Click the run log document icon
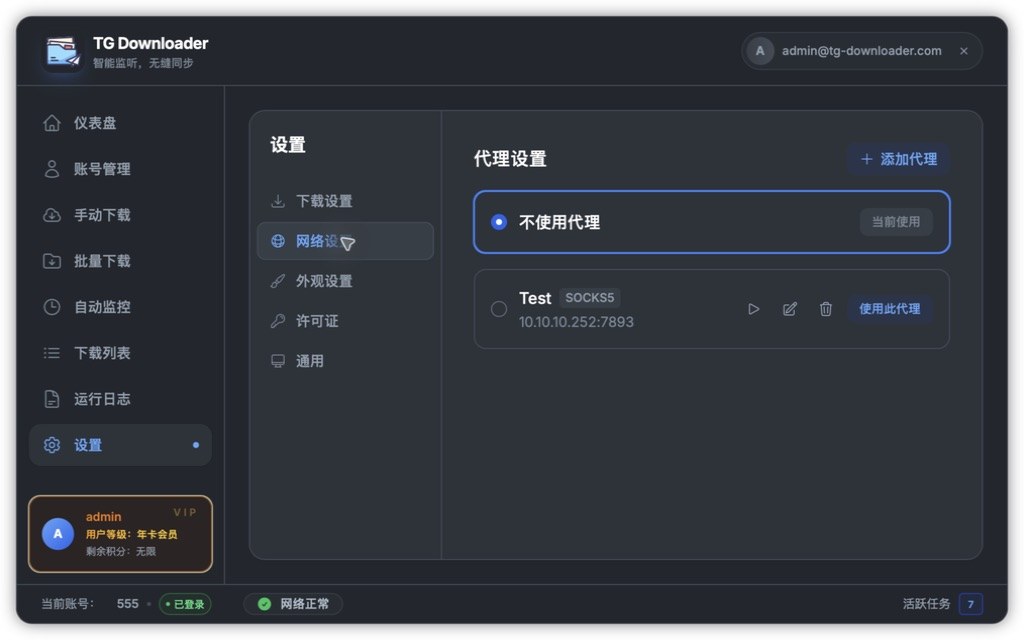 point(52,399)
